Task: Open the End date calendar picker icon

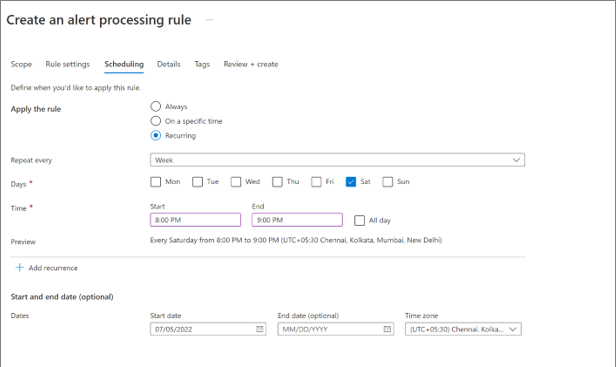Action: pos(387,329)
